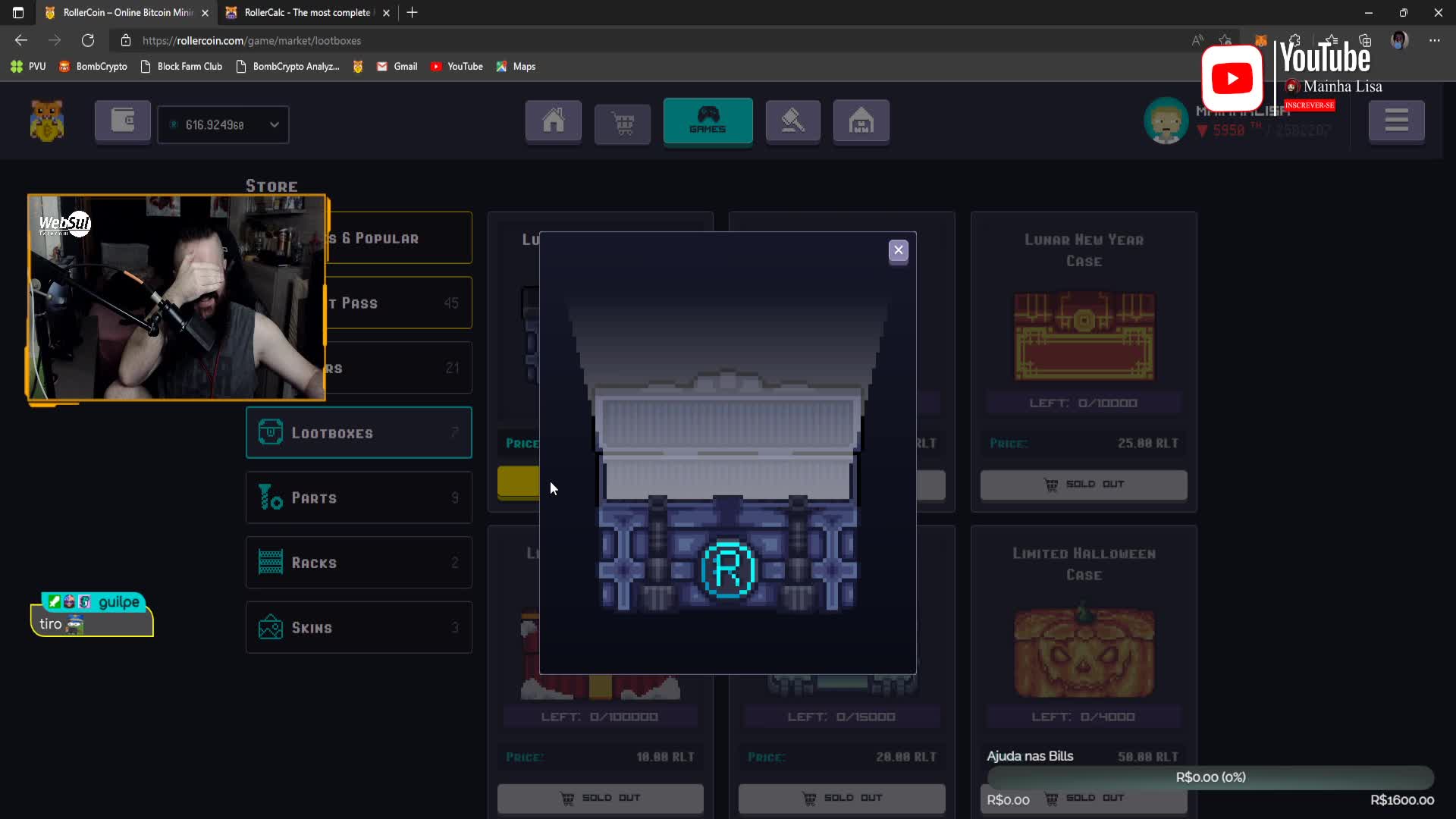
Task: Click the opening lootbox chest
Action: 728,491
